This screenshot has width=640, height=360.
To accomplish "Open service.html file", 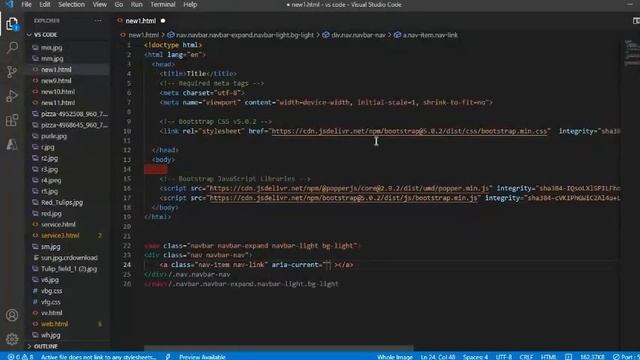I will [58, 224].
